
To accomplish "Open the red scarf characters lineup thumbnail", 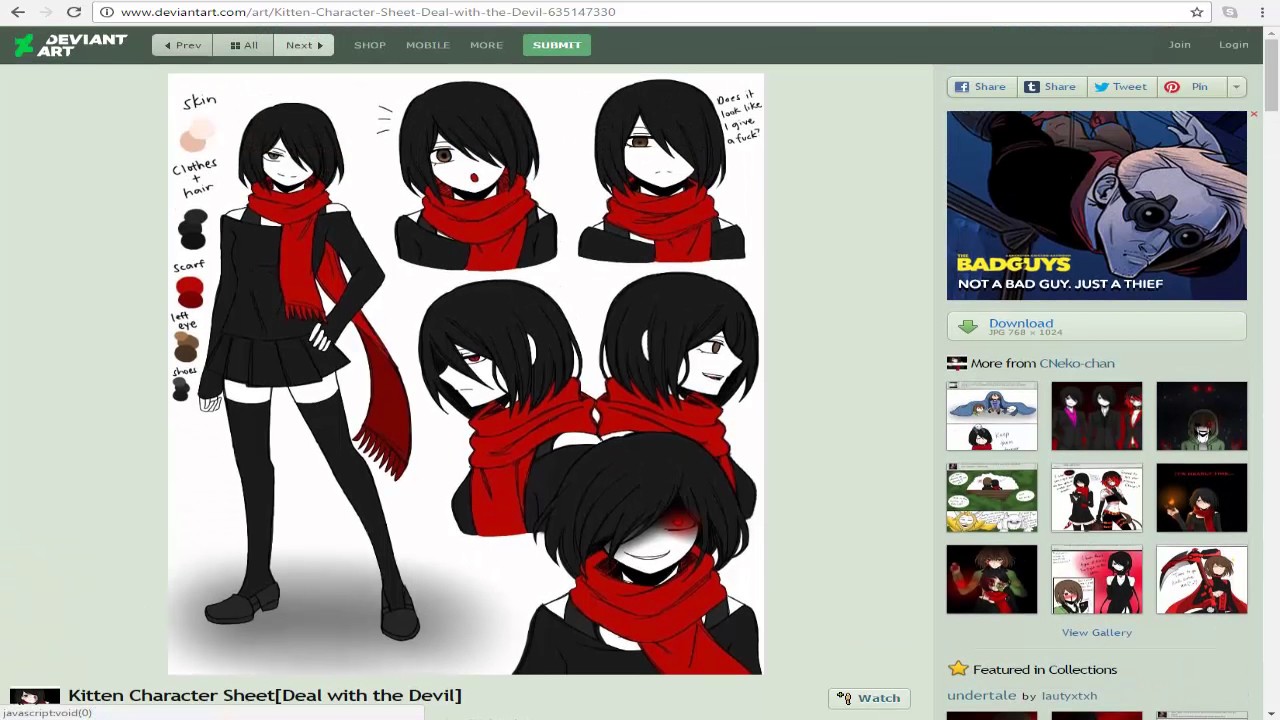I will pyautogui.click(x=1097, y=498).
